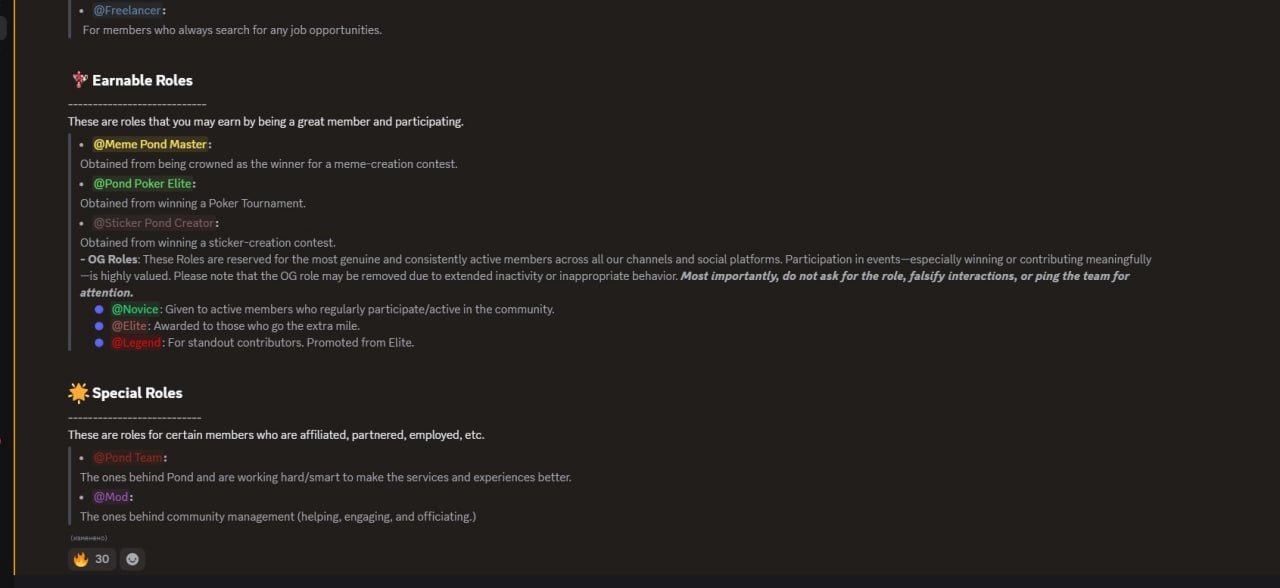
Task: Open the @Pond Poker Elite role mention
Action: 142,183
